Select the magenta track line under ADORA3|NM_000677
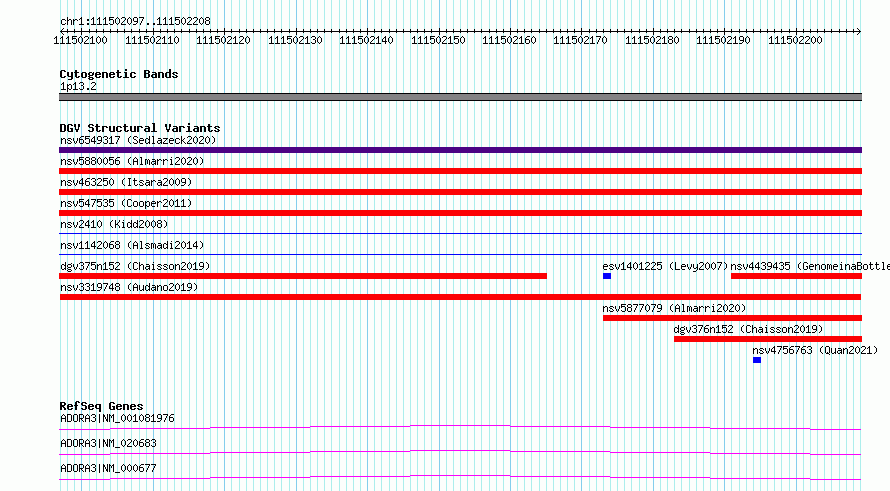The height and width of the screenshot is (491, 890). coord(460,477)
